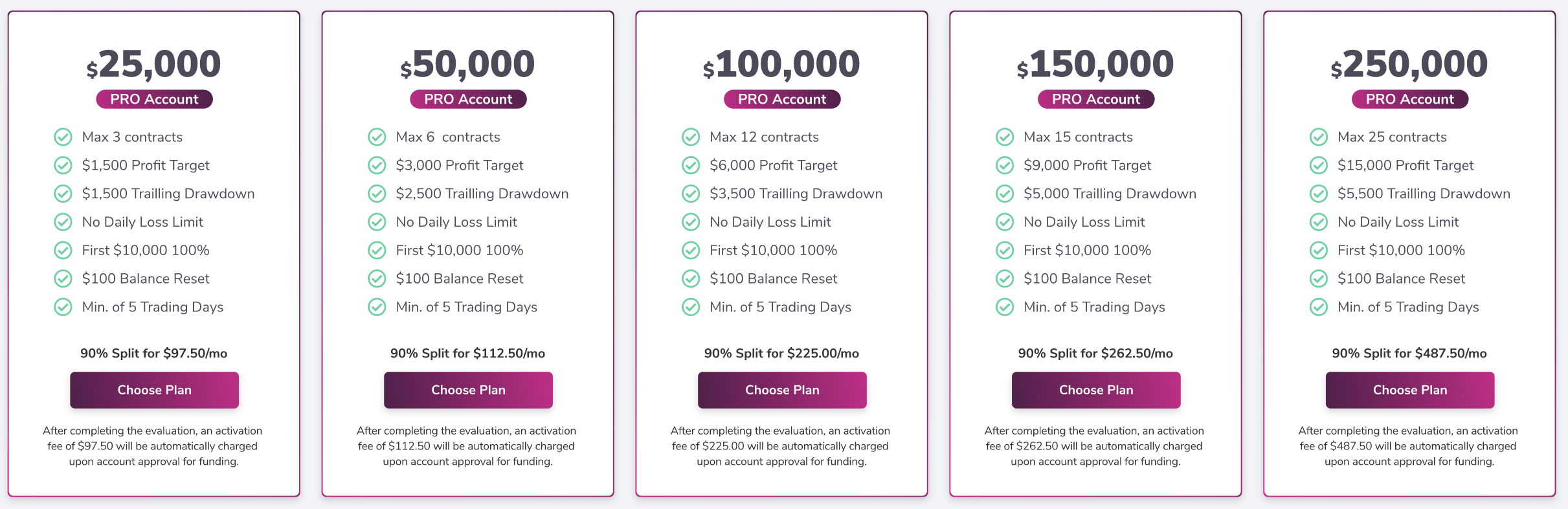Click the $150,000 price heading
Image resolution: width=1568 pixels, height=509 pixels.
point(1095,64)
